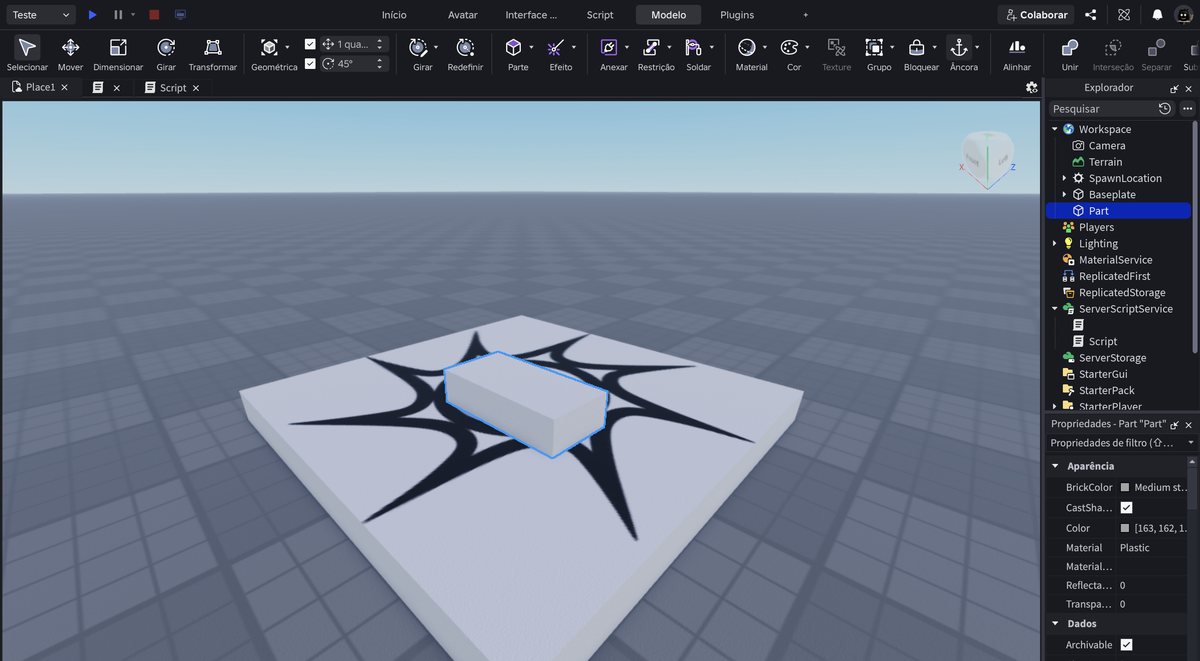1200x661 pixels.
Task: Select Terrain in the explorer
Action: tap(1105, 162)
